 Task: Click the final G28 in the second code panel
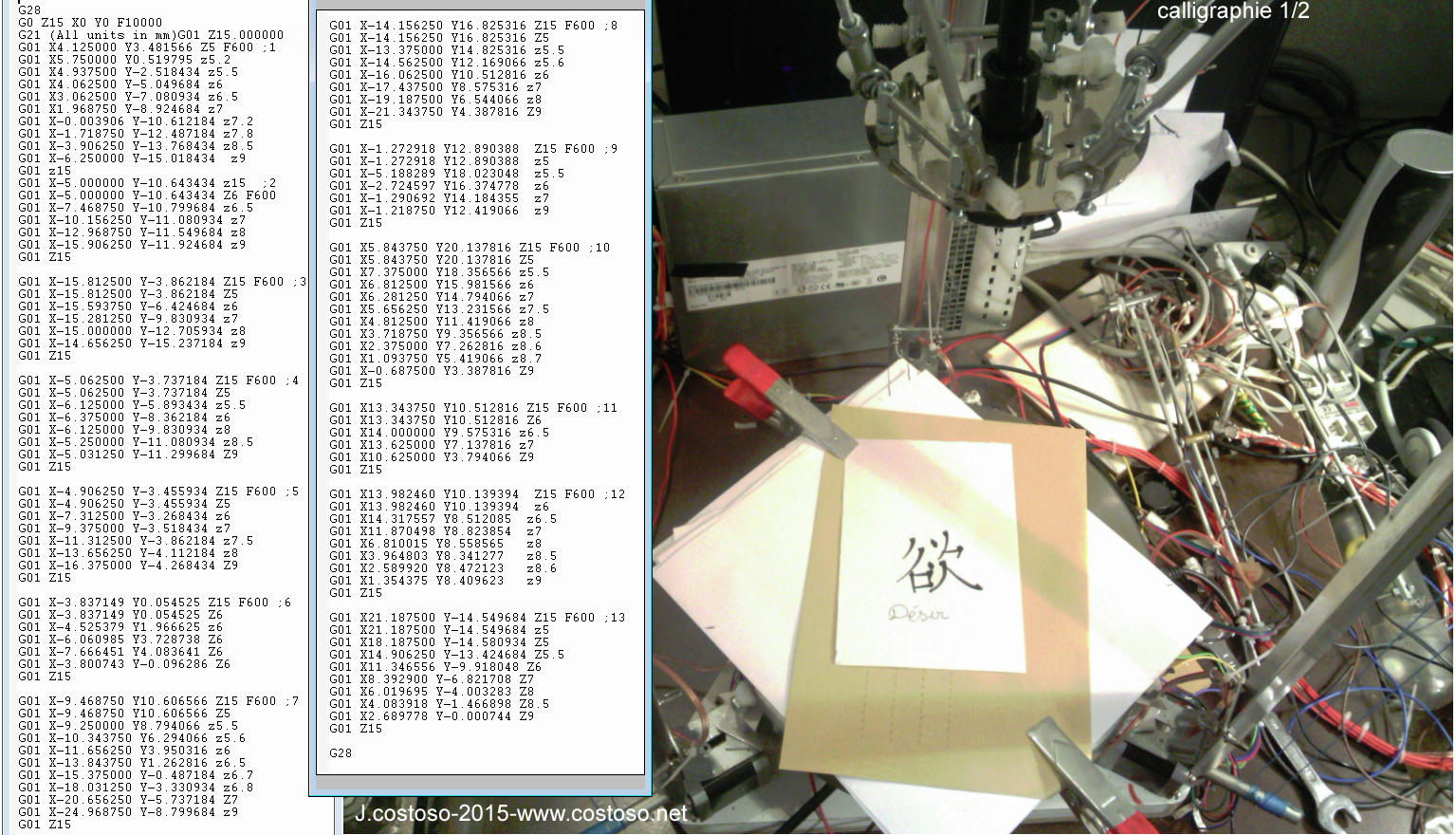(x=341, y=752)
